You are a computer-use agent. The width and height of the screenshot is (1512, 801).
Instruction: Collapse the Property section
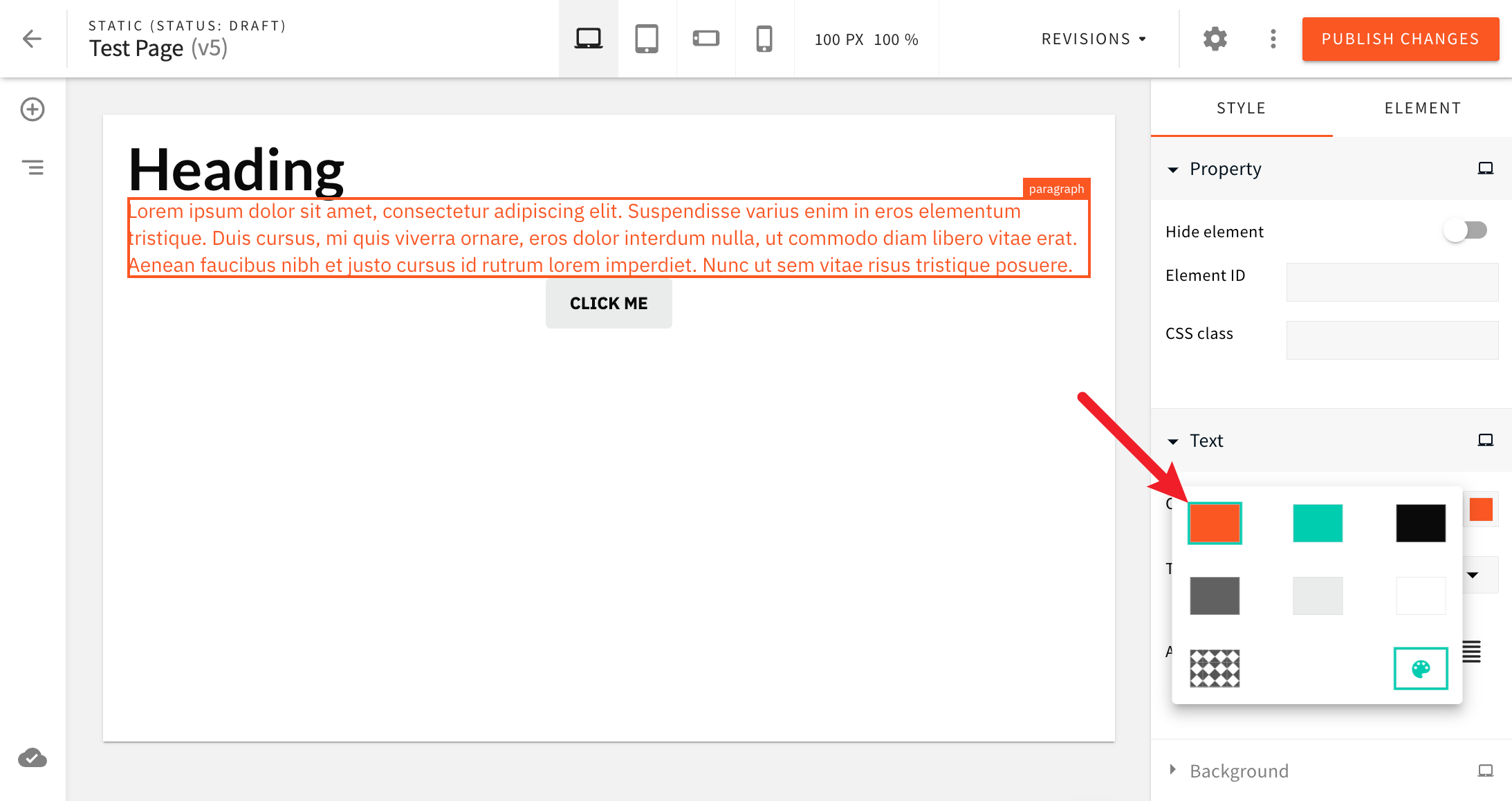click(1172, 169)
